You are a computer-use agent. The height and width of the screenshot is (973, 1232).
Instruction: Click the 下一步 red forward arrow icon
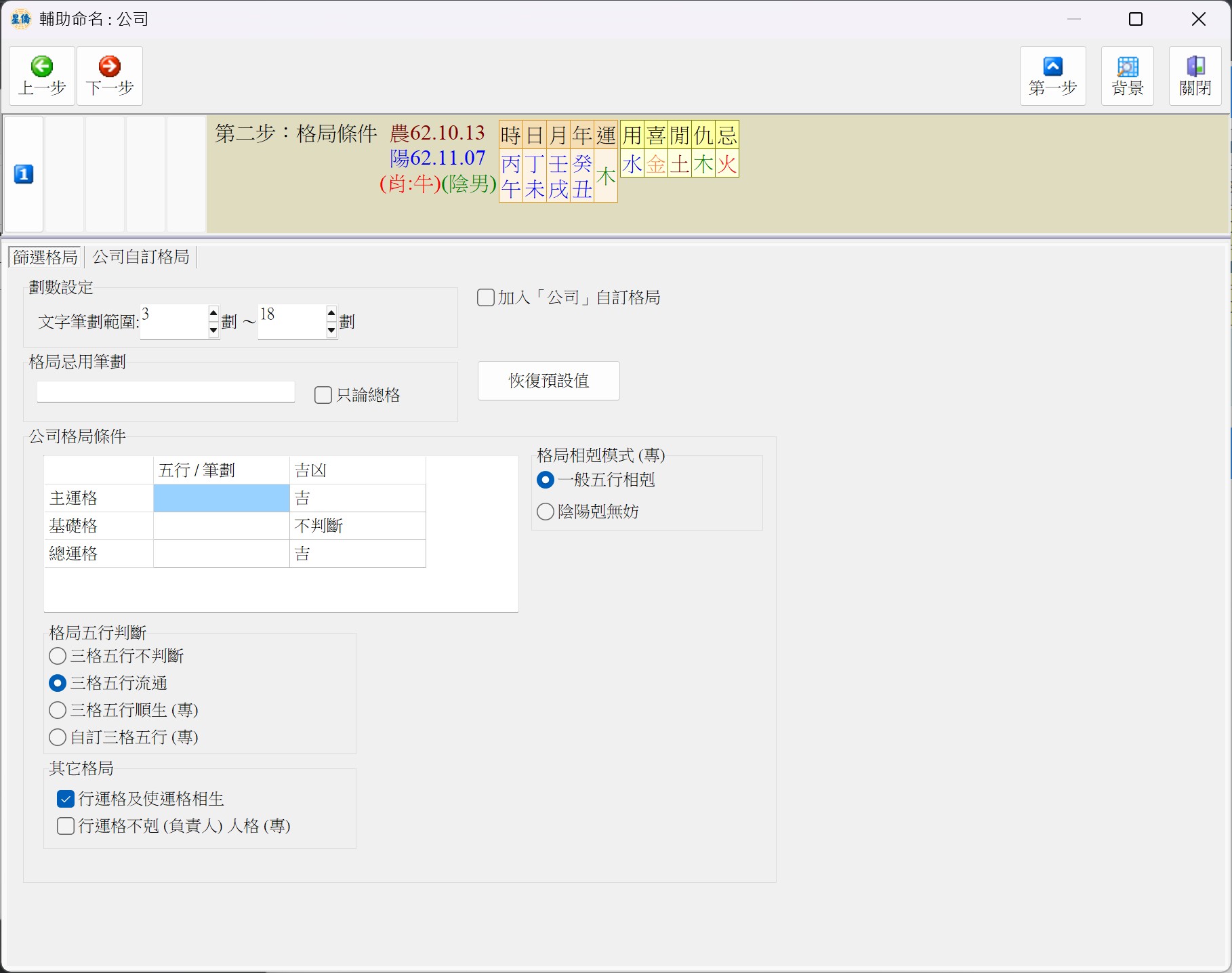click(110, 66)
